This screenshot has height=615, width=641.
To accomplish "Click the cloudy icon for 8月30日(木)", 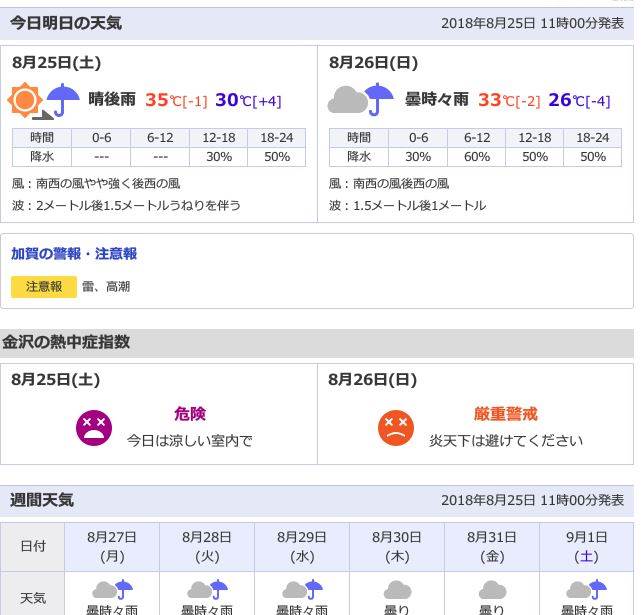I will pyautogui.click(x=397, y=589).
